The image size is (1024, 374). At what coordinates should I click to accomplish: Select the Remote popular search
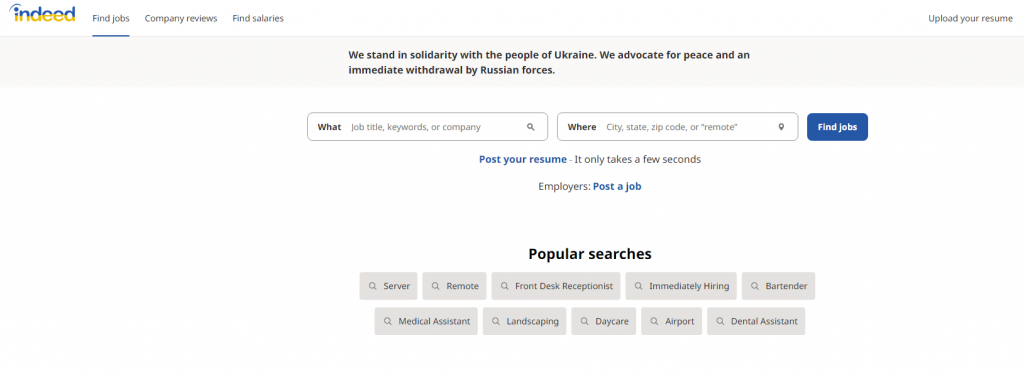click(x=455, y=286)
